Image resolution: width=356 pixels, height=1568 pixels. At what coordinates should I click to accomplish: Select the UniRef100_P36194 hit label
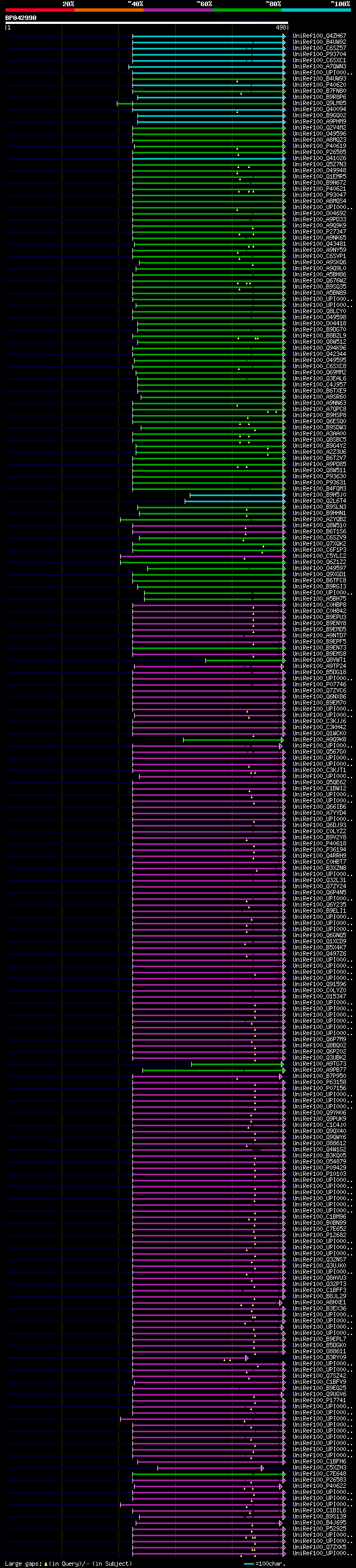(319, 849)
